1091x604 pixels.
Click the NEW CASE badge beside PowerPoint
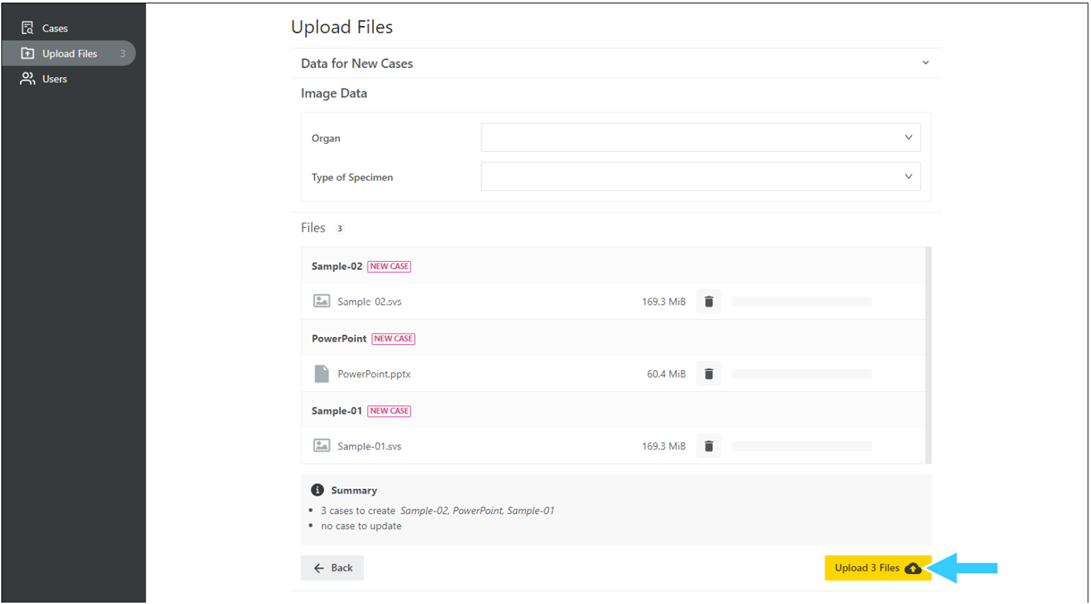(393, 339)
